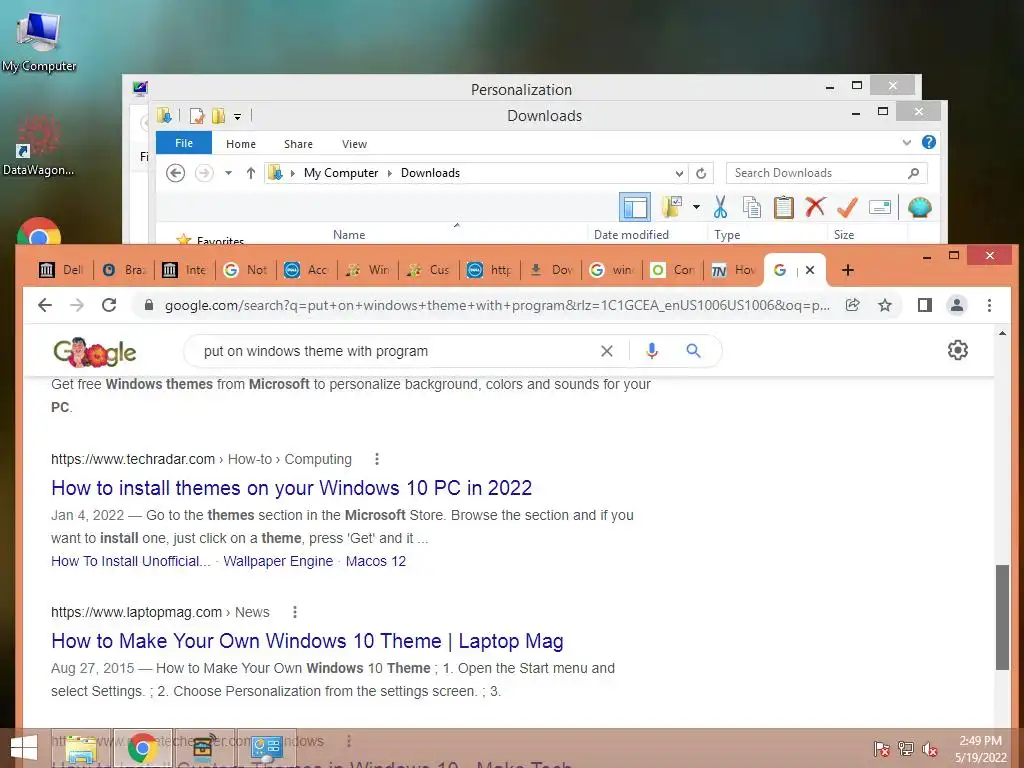The width and height of the screenshot is (1024, 768).
Task: Click the padlock site info icon
Action: (x=149, y=305)
